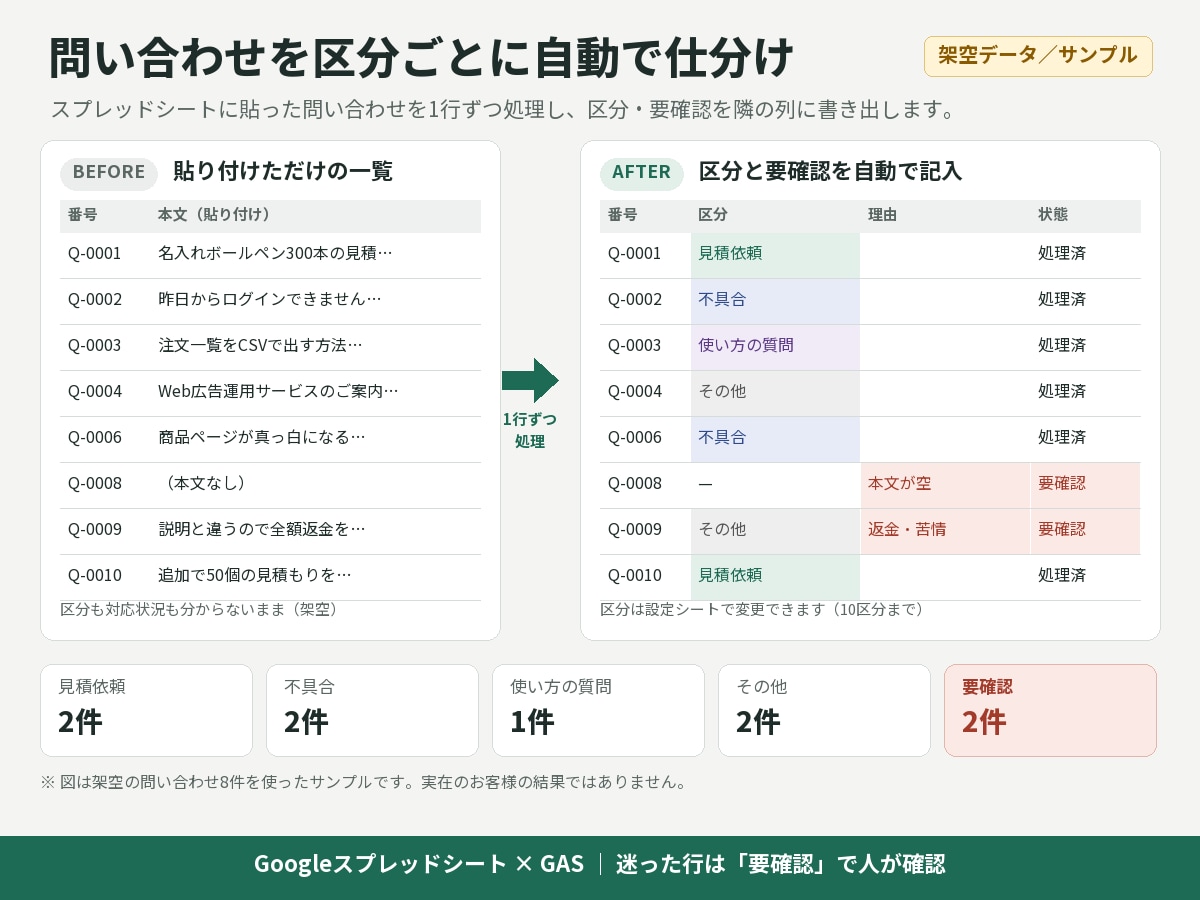Select the text 名入れボールペン300本の見積…
Viewport: 1200px width, 900px height.
coord(275,254)
